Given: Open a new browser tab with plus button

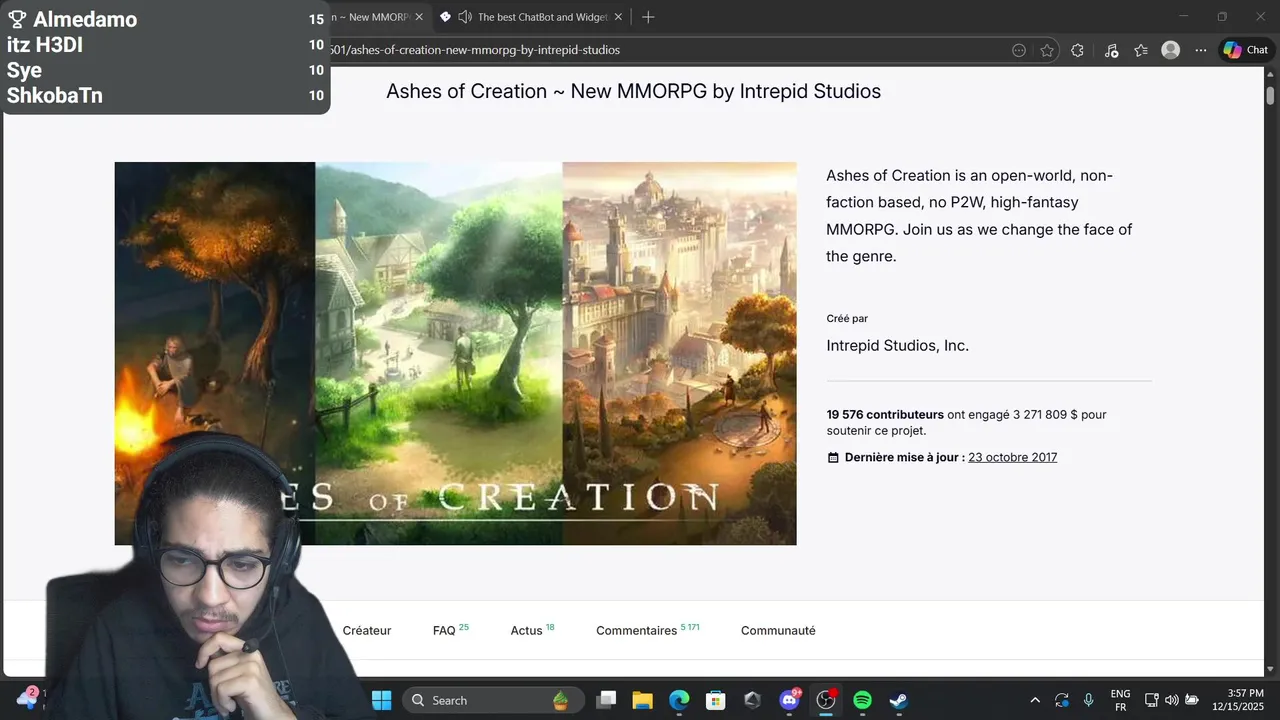Looking at the screenshot, I should coord(648,17).
